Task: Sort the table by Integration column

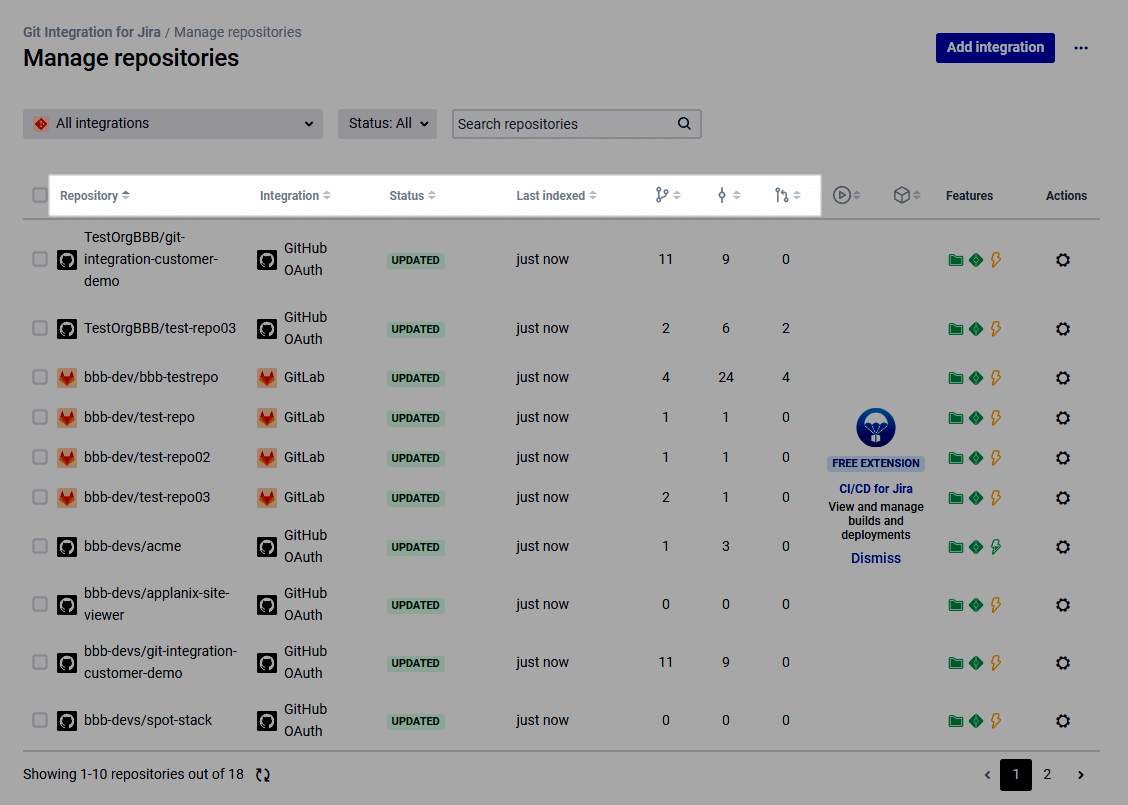Action: [x=295, y=196]
